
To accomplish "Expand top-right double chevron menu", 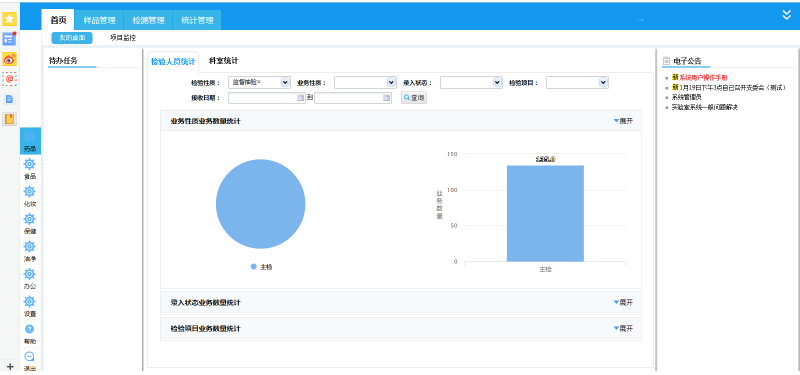I will [786, 15].
